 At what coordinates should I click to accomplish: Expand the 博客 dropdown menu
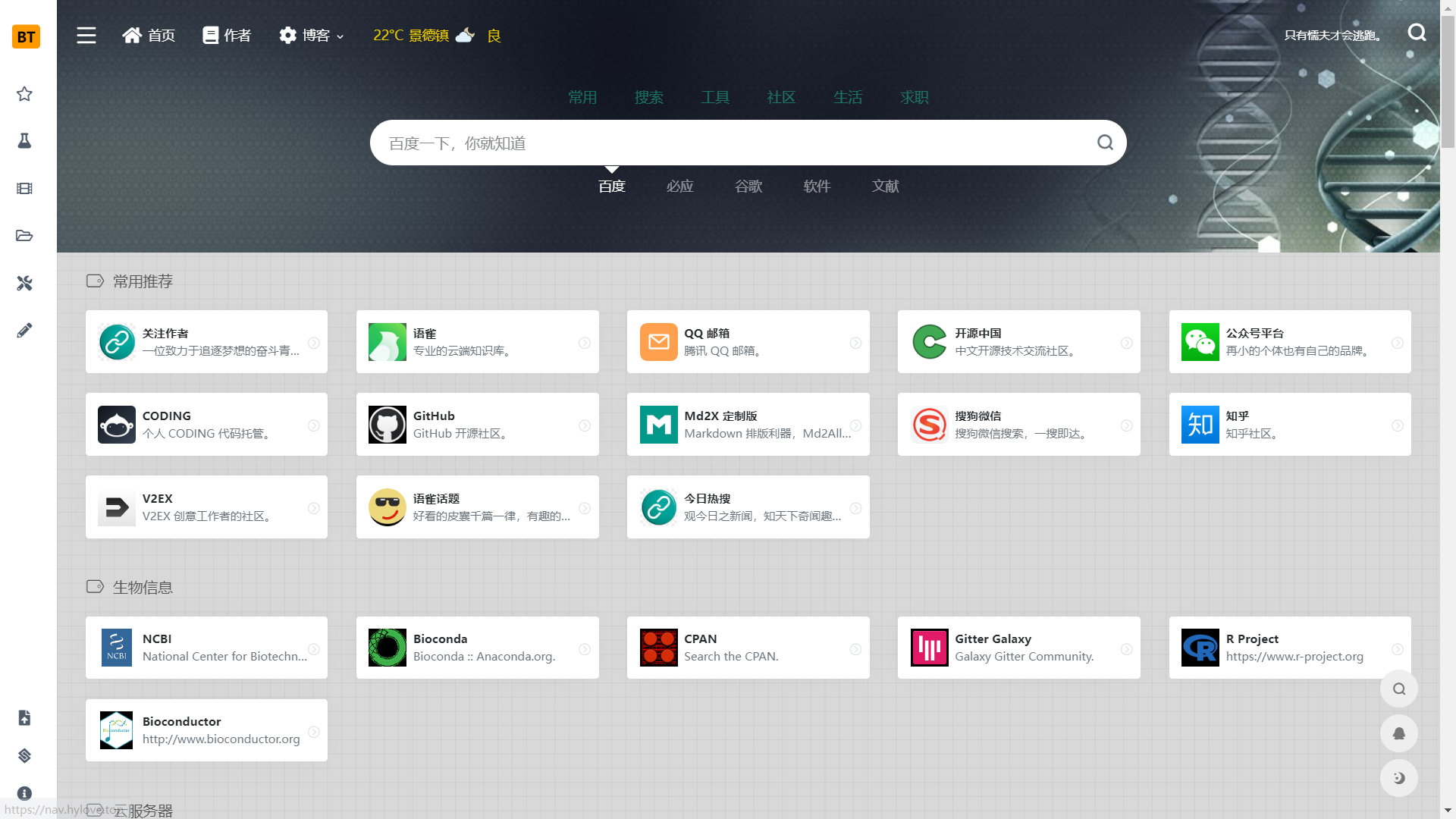pos(312,36)
